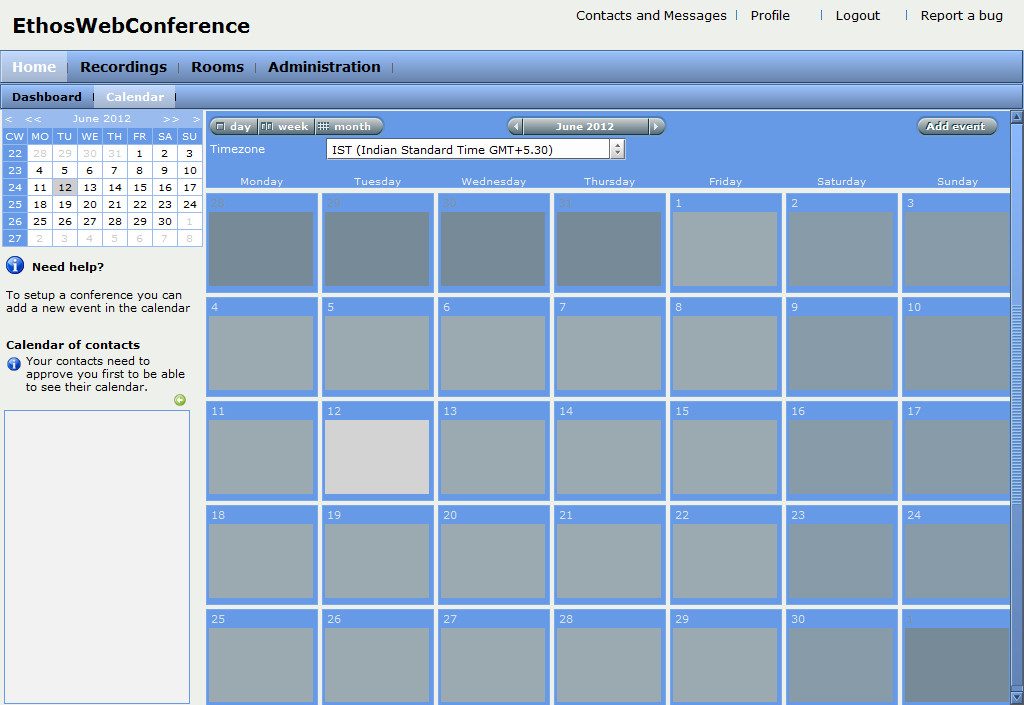1024x705 pixels.
Task: Click the green arrow under Calendar of contacts
Action: [180, 400]
